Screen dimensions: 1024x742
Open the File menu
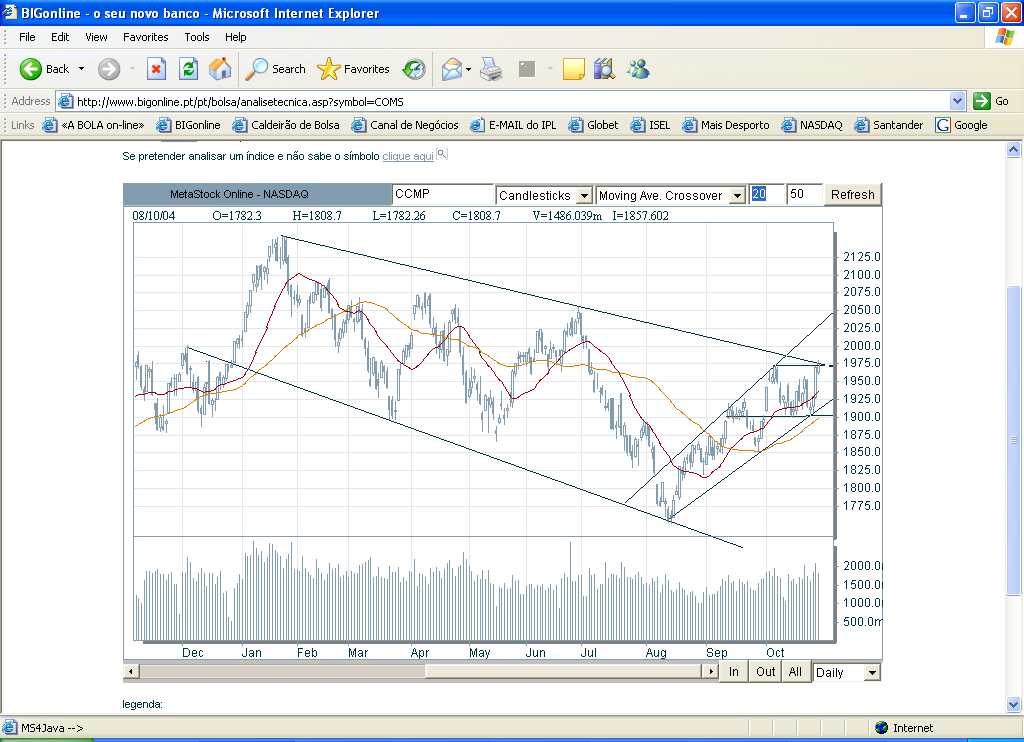(x=27, y=37)
